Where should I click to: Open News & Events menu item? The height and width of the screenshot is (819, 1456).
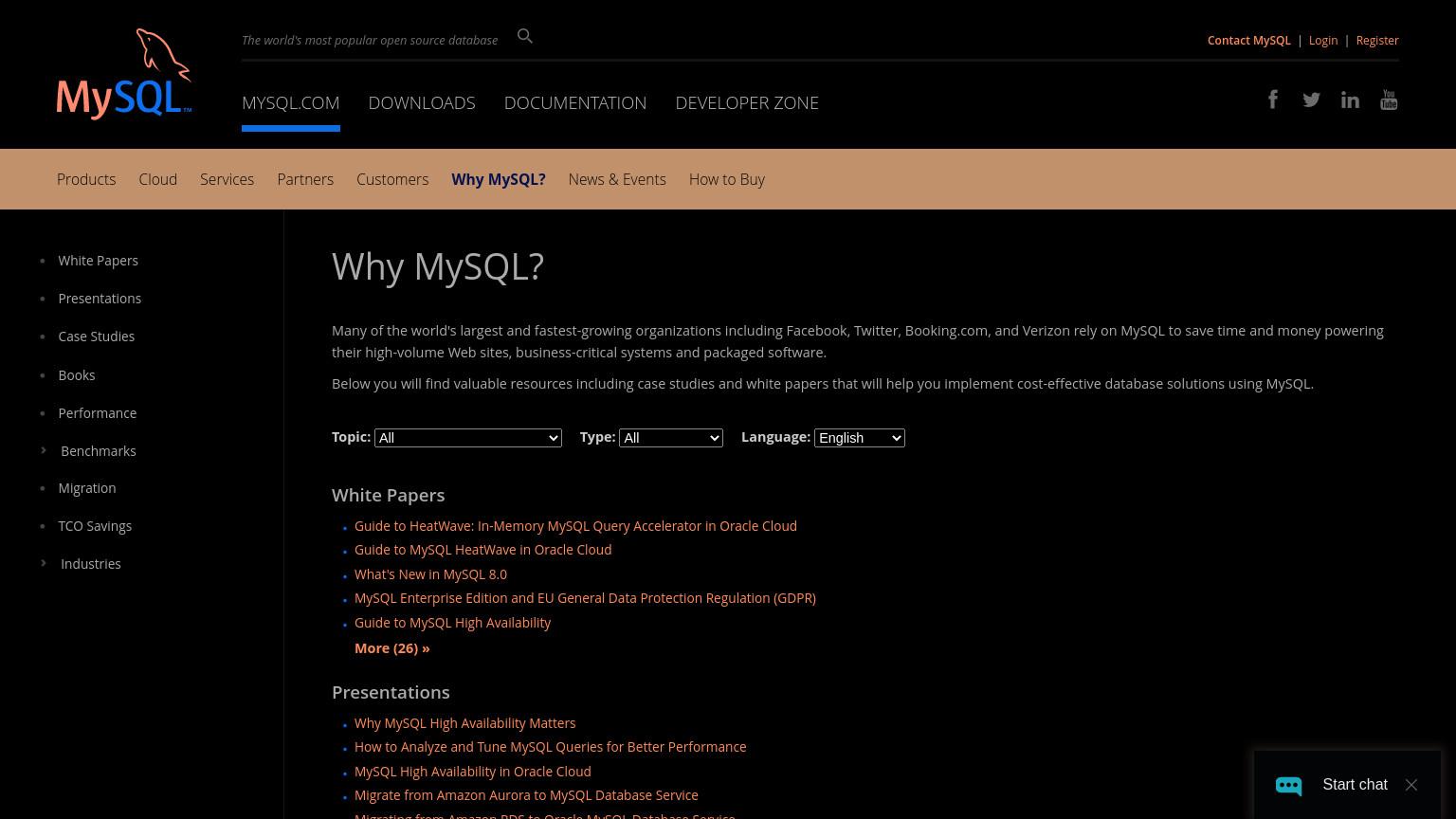[x=617, y=179]
